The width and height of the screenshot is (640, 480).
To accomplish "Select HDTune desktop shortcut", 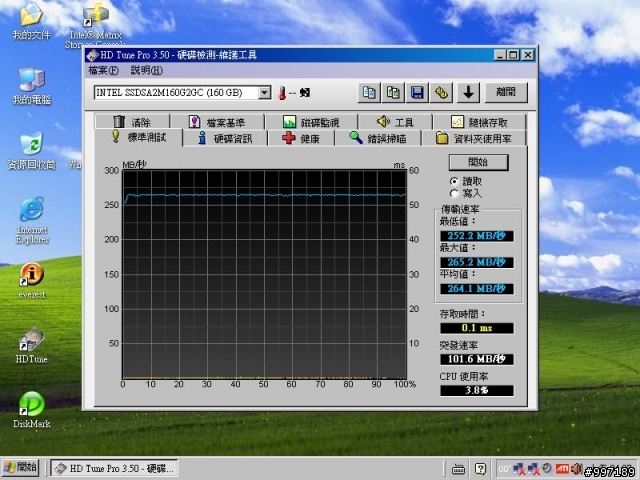I will tap(31, 345).
